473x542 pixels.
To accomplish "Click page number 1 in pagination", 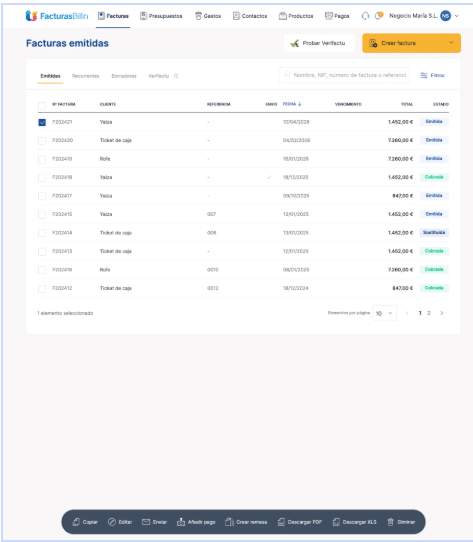I will 420,313.
